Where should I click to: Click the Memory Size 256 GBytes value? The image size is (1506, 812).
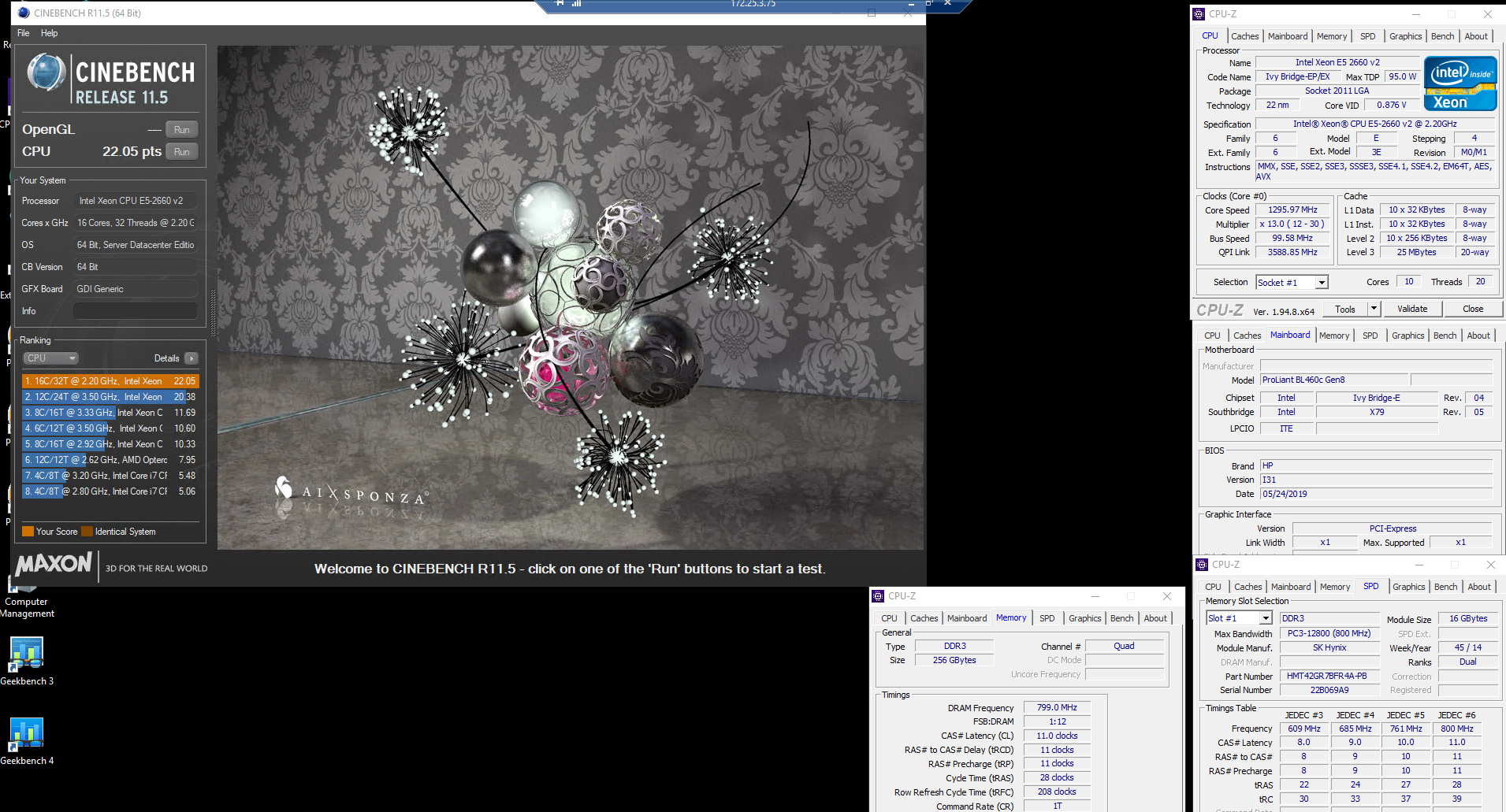(954, 661)
